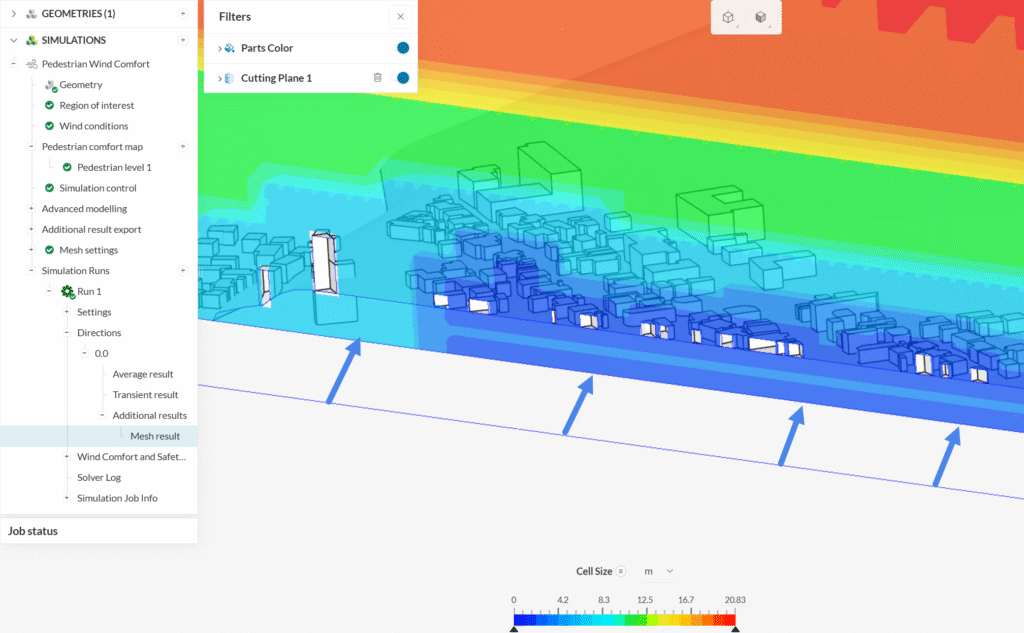Click the right max handle on color legend
The width and height of the screenshot is (1024, 633).
click(x=735, y=628)
